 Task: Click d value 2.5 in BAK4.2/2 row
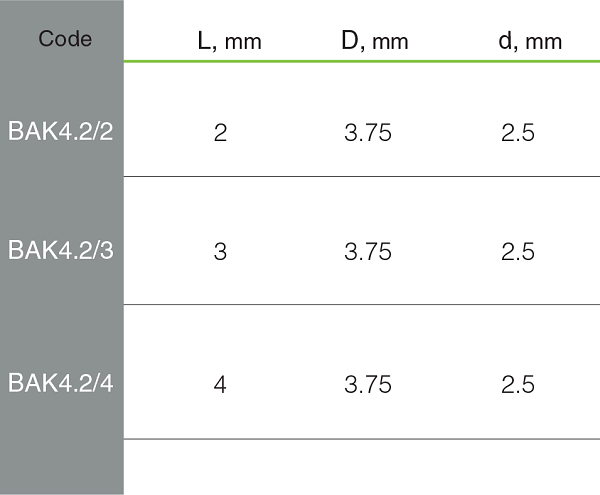click(518, 133)
